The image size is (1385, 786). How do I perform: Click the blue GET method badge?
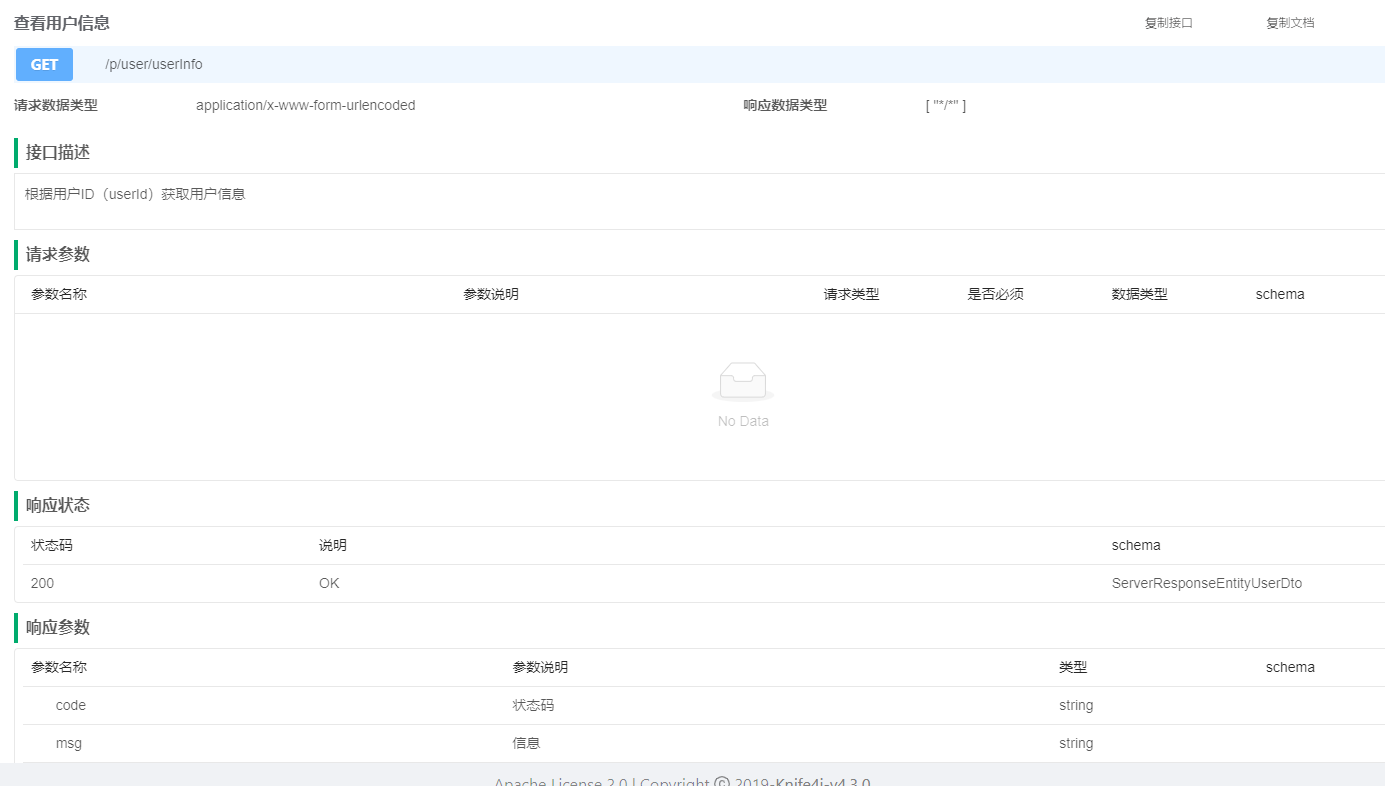coord(44,64)
